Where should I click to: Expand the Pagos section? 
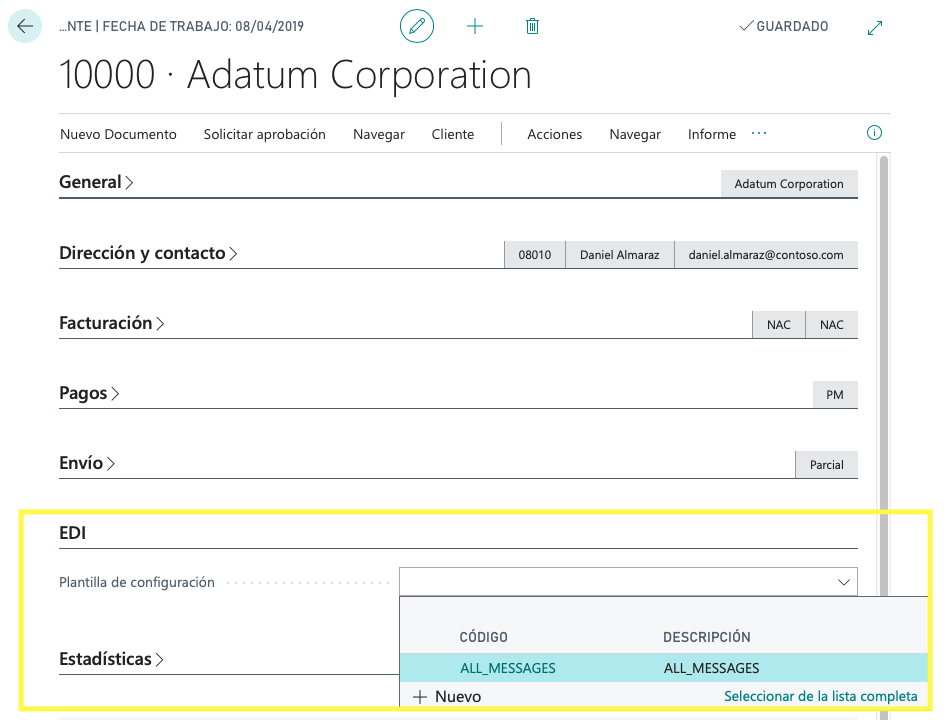(x=89, y=393)
